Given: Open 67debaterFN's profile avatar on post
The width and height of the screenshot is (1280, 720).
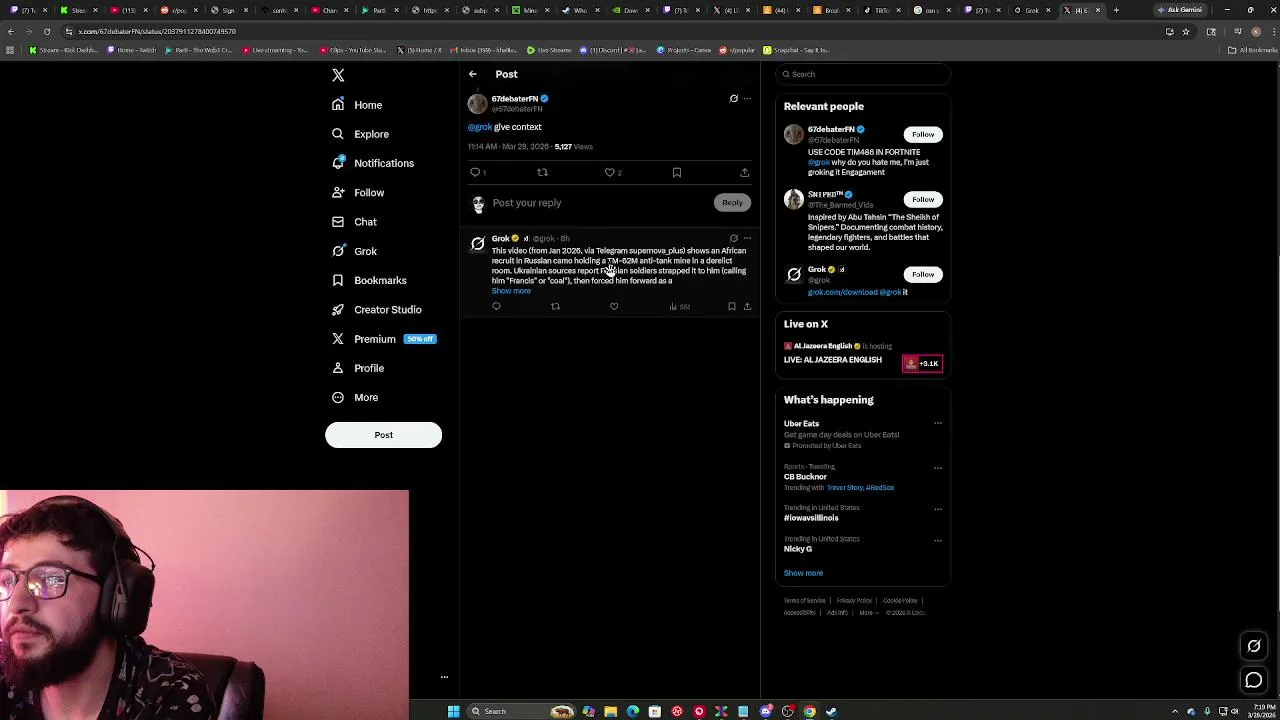Looking at the screenshot, I should click(x=478, y=103).
